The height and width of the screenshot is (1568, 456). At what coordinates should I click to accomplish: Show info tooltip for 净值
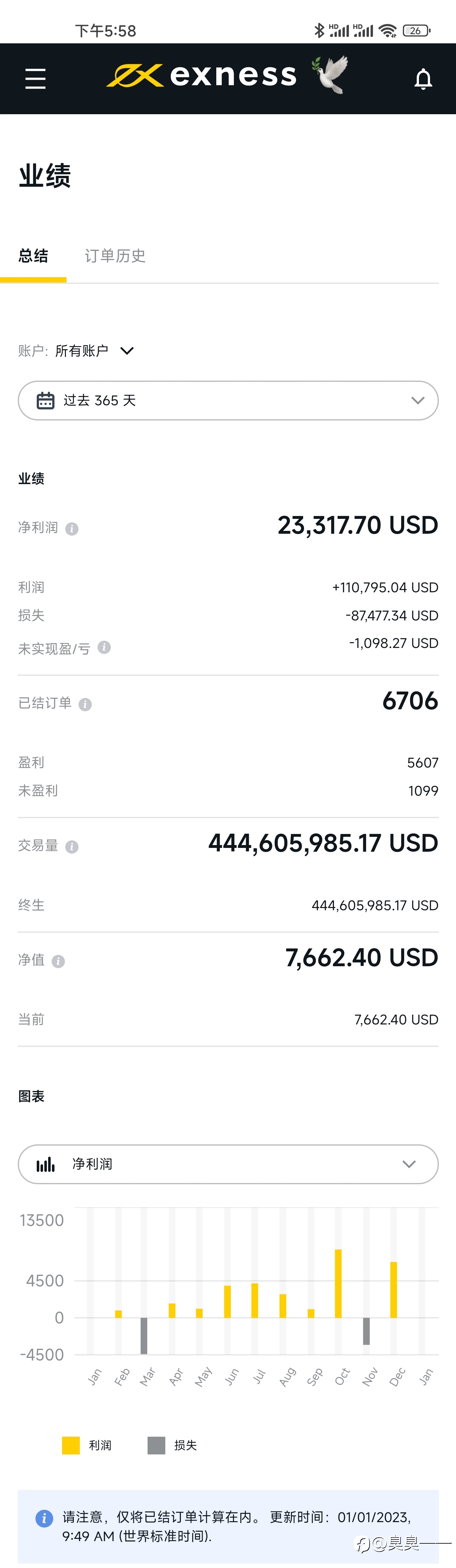59,961
